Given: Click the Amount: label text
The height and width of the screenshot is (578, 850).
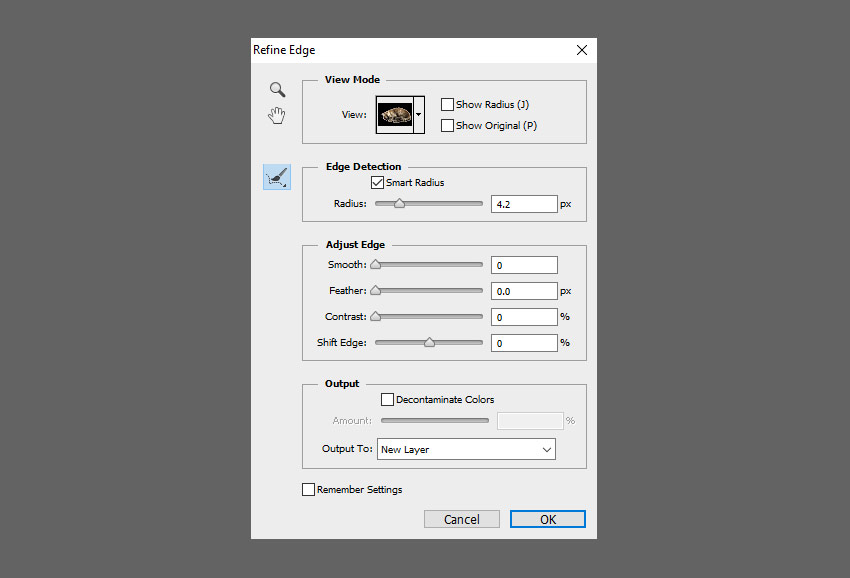Looking at the screenshot, I should coord(352,421).
